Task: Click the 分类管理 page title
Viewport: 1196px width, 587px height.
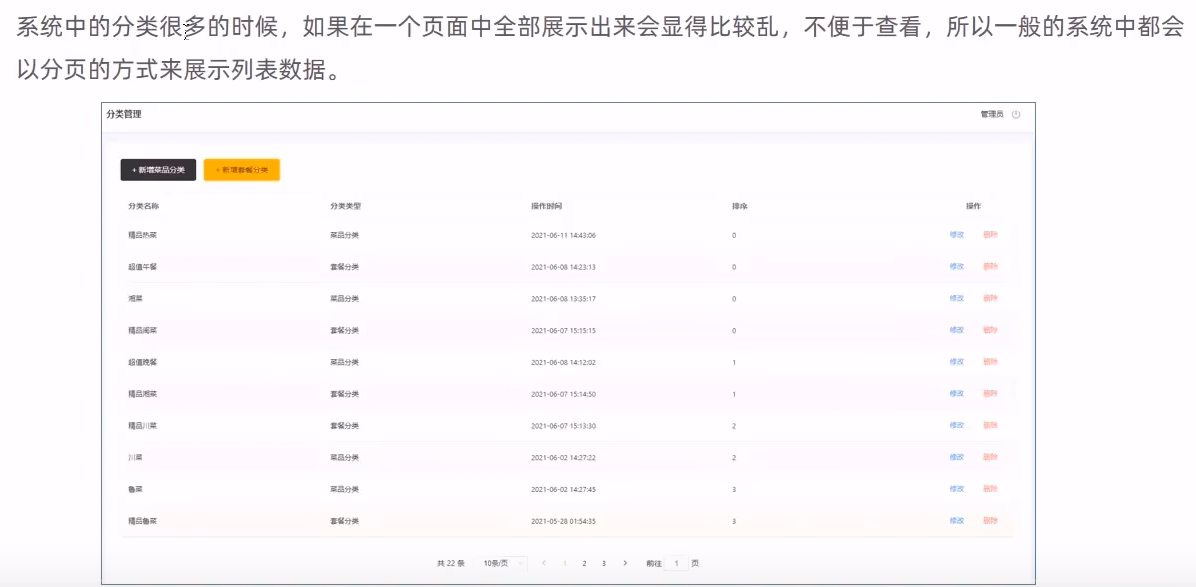Action: tap(125, 115)
